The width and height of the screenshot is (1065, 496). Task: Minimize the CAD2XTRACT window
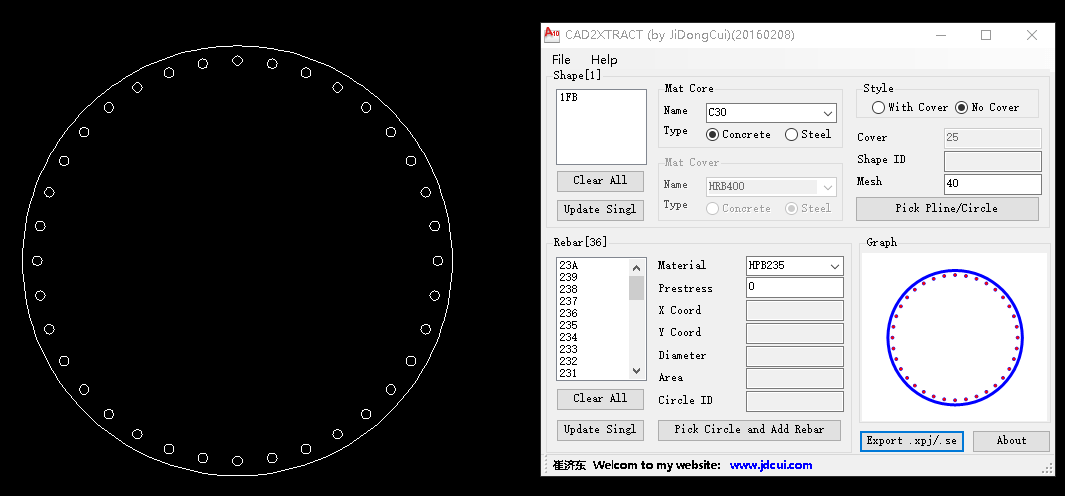(941, 35)
